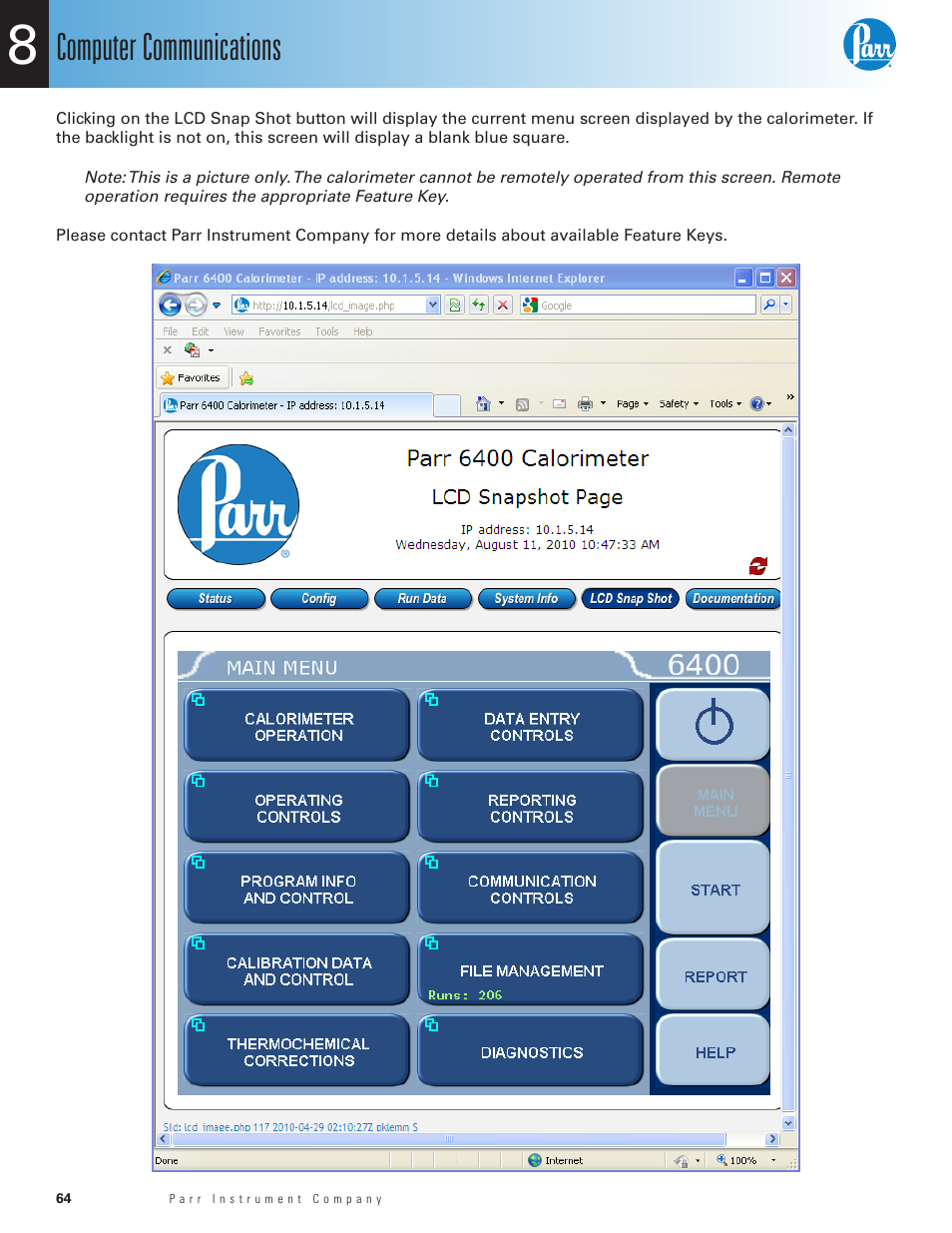Click the Print icon

tap(586, 404)
